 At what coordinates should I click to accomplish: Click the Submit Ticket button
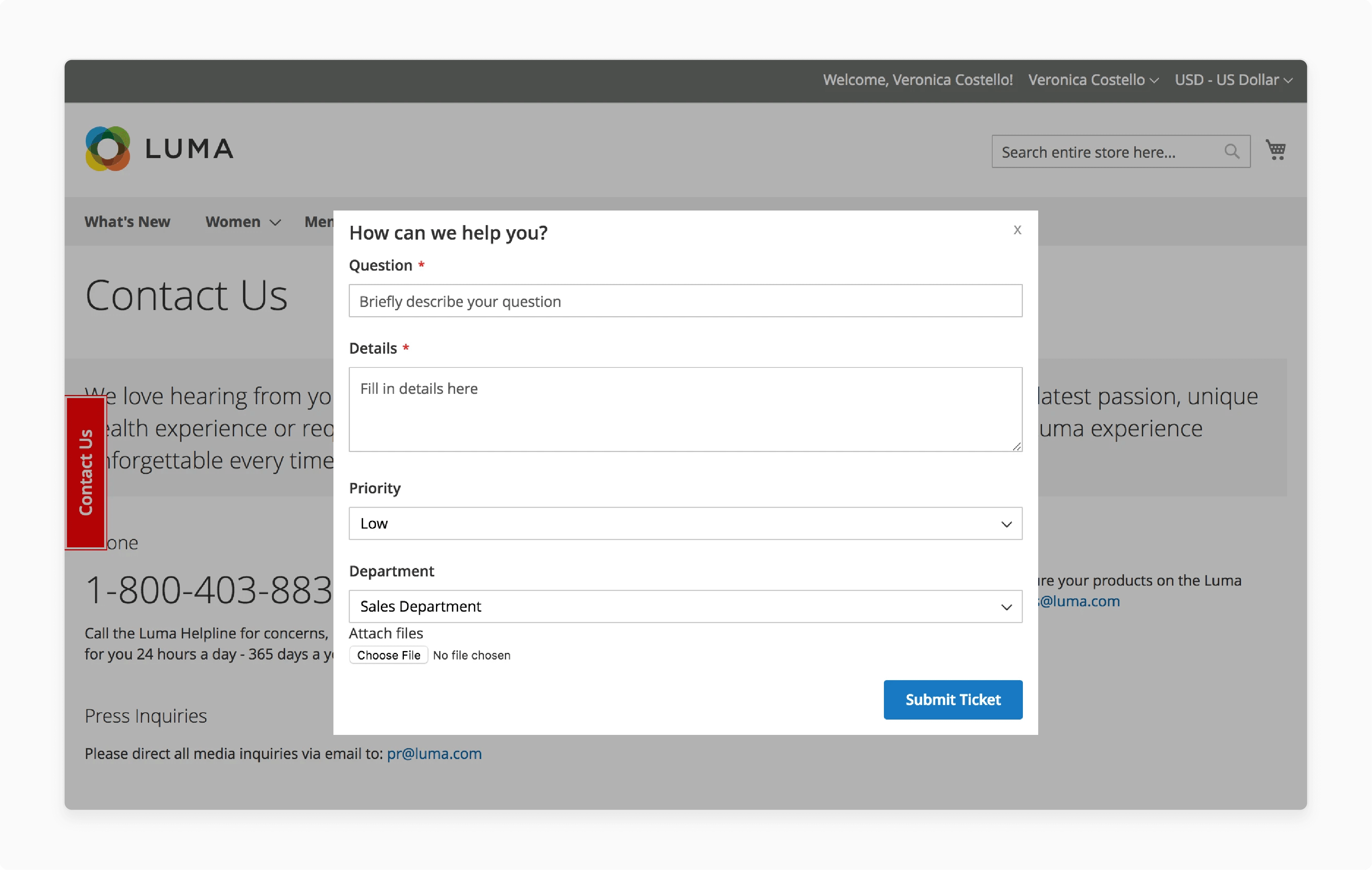pos(953,699)
